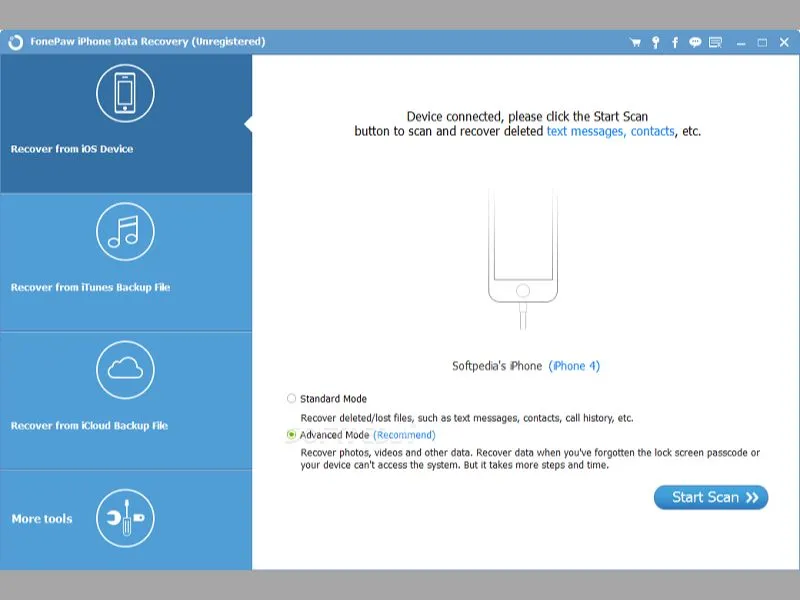Viewport: 800px width, 600px height.
Task: Click the window title FonePaw iPhone Data Recovery
Action: pos(148,42)
